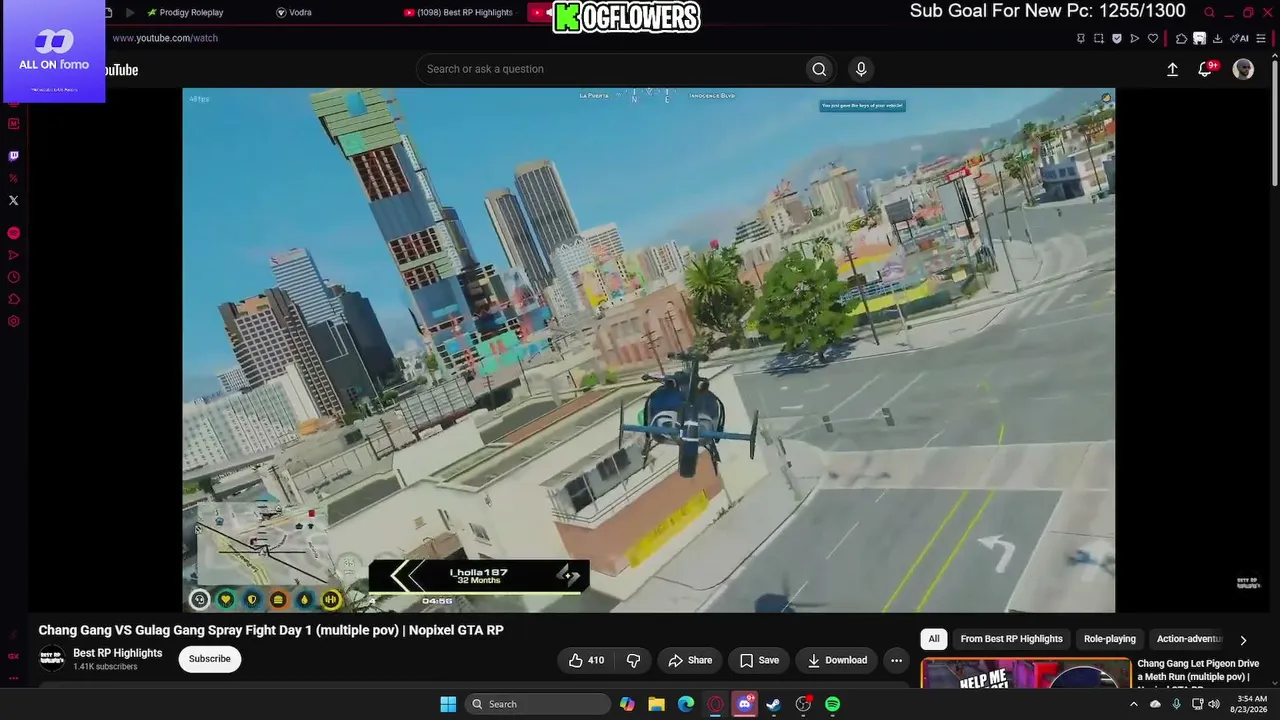Show hidden system tray icons
This screenshot has height=720, width=1280.
[1133, 704]
